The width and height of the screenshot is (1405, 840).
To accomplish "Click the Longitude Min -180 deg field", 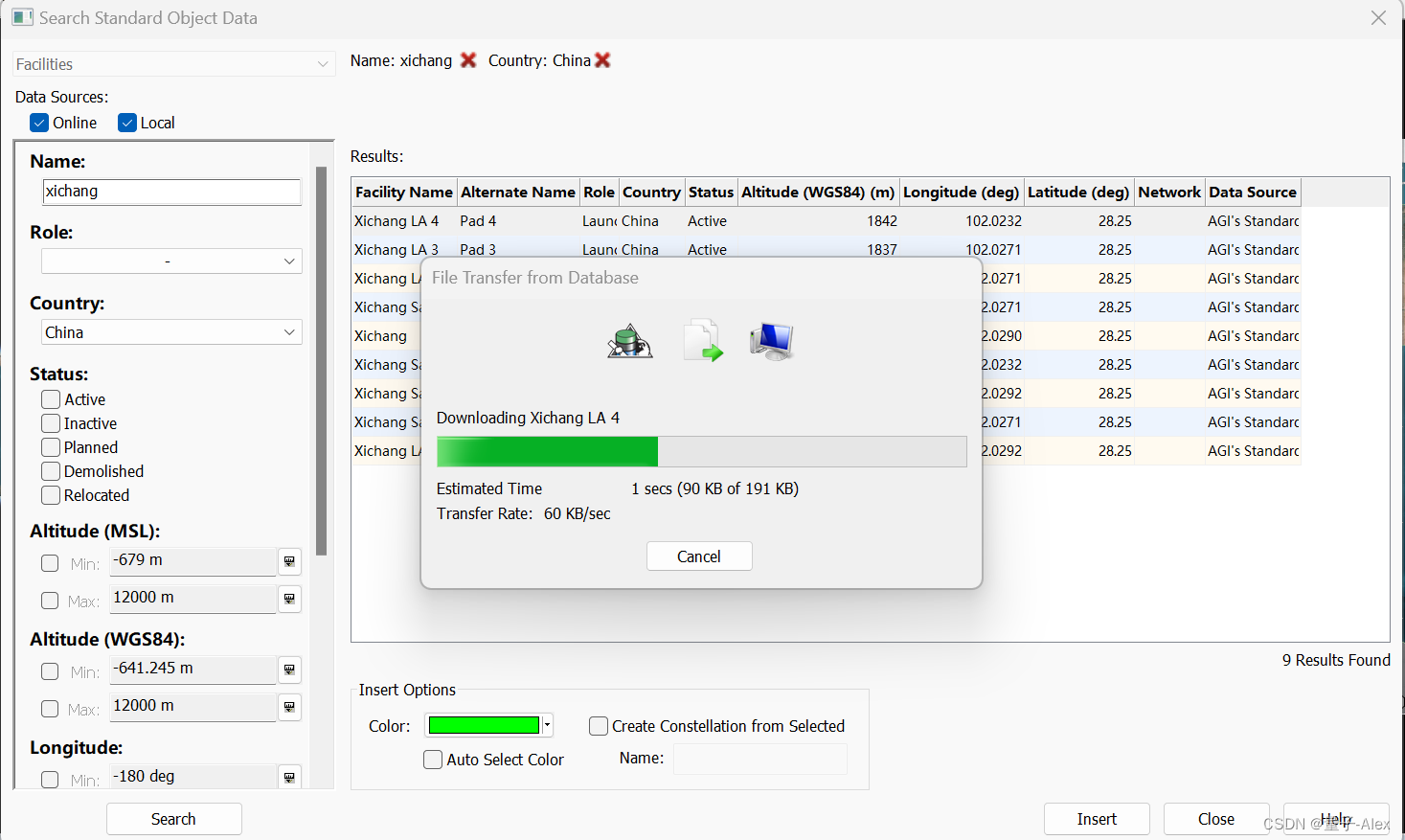I will [193, 777].
